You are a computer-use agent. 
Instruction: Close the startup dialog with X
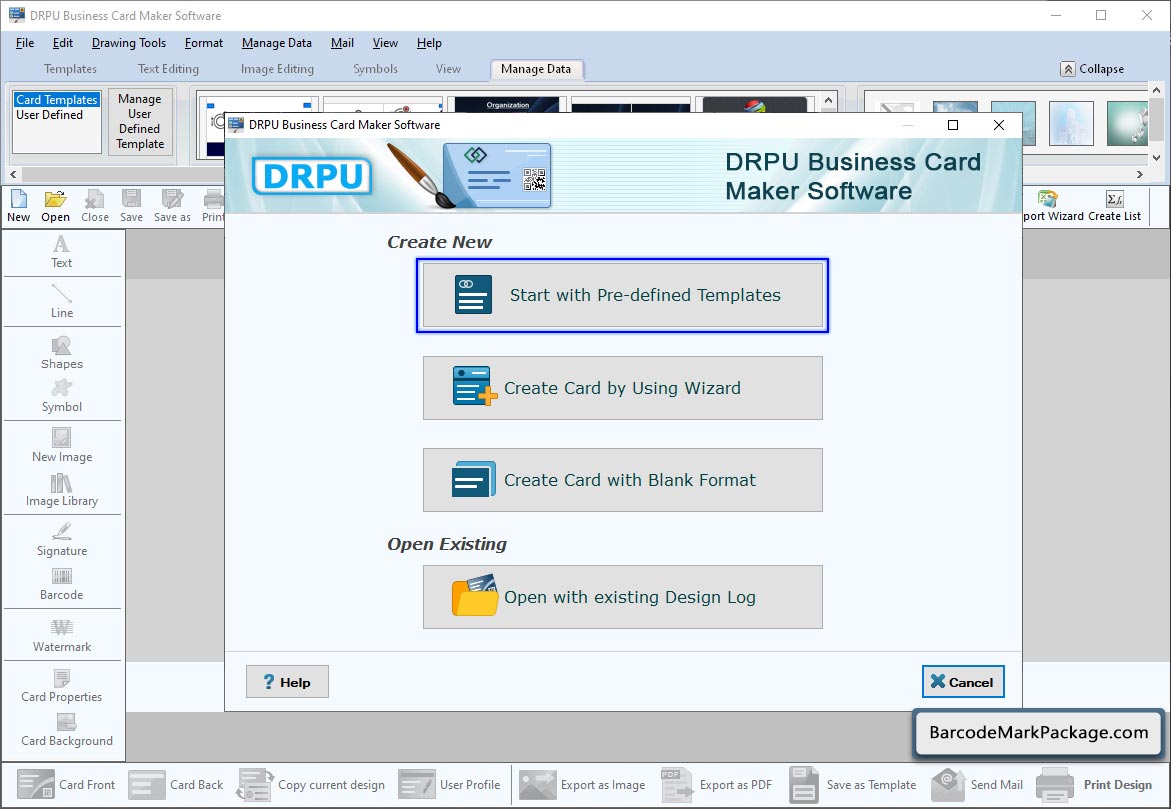tap(998, 125)
